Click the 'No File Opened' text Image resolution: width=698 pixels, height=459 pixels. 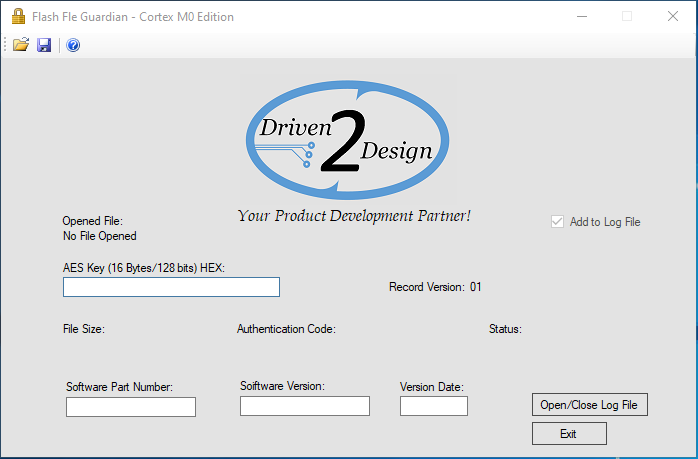tap(100, 236)
